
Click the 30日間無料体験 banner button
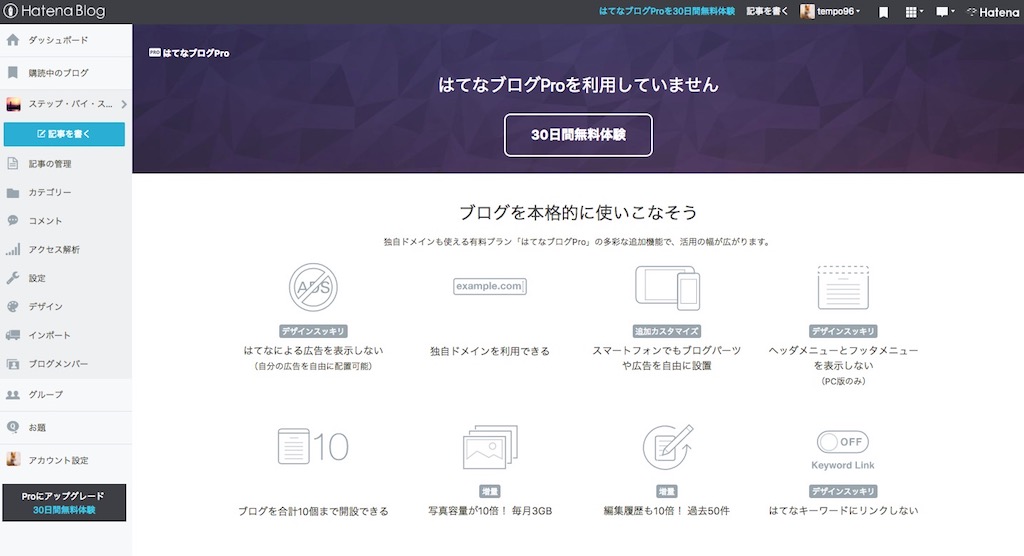[x=578, y=135]
